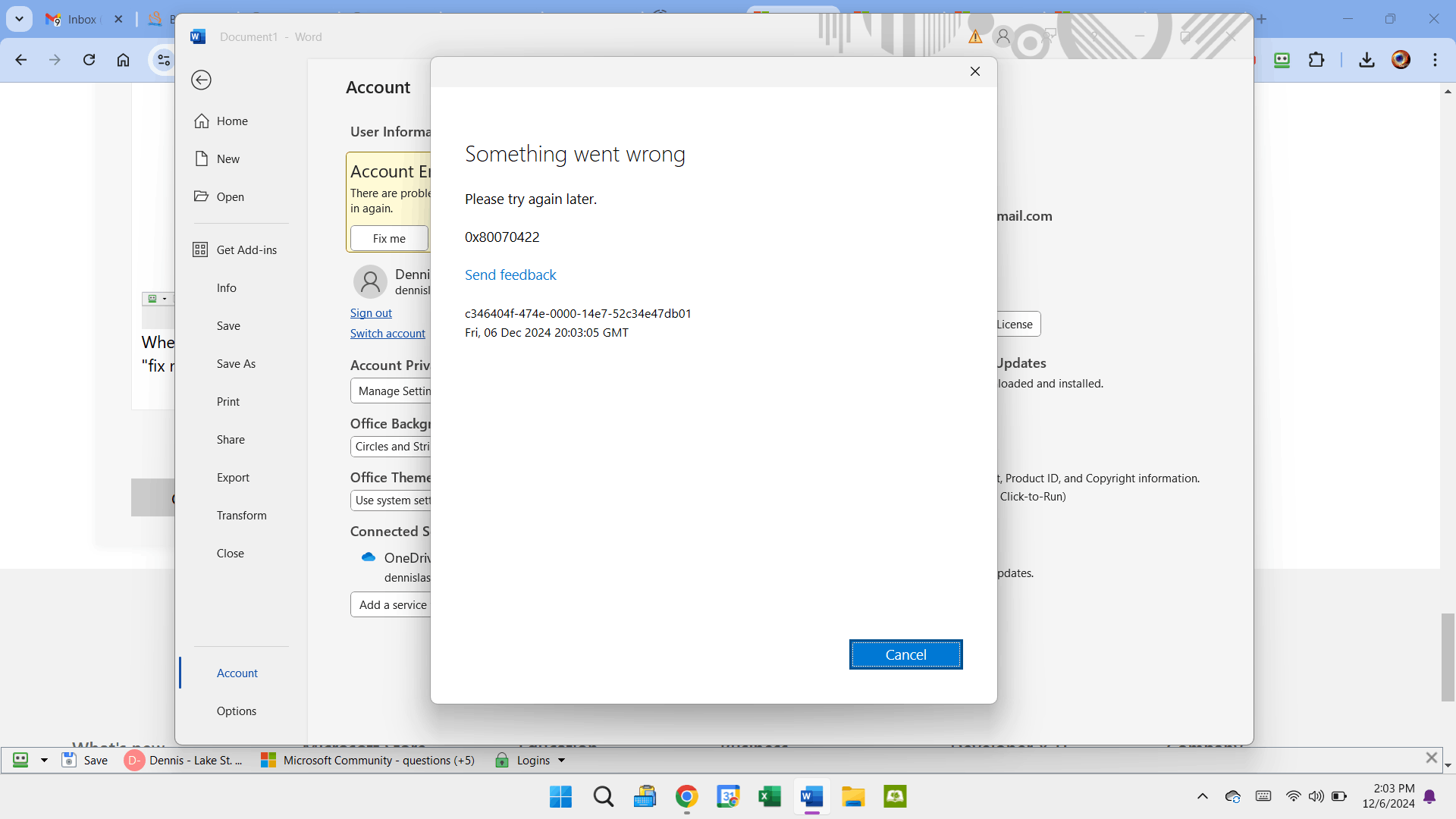Open the Office Theme dropdown
The height and width of the screenshot is (819, 1456).
click(x=391, y=500)
